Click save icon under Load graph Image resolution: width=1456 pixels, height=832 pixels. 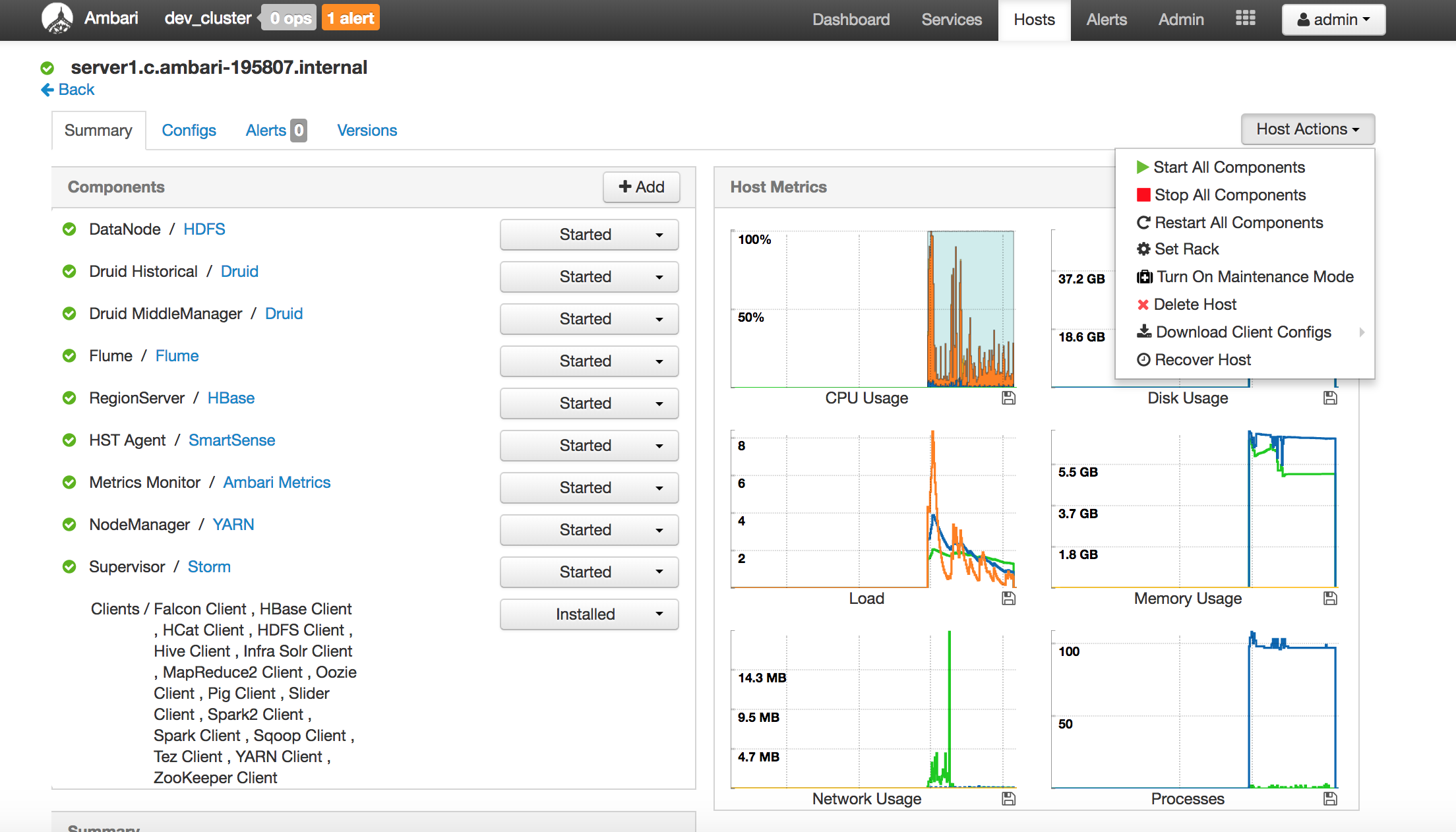coord(1008,598)
